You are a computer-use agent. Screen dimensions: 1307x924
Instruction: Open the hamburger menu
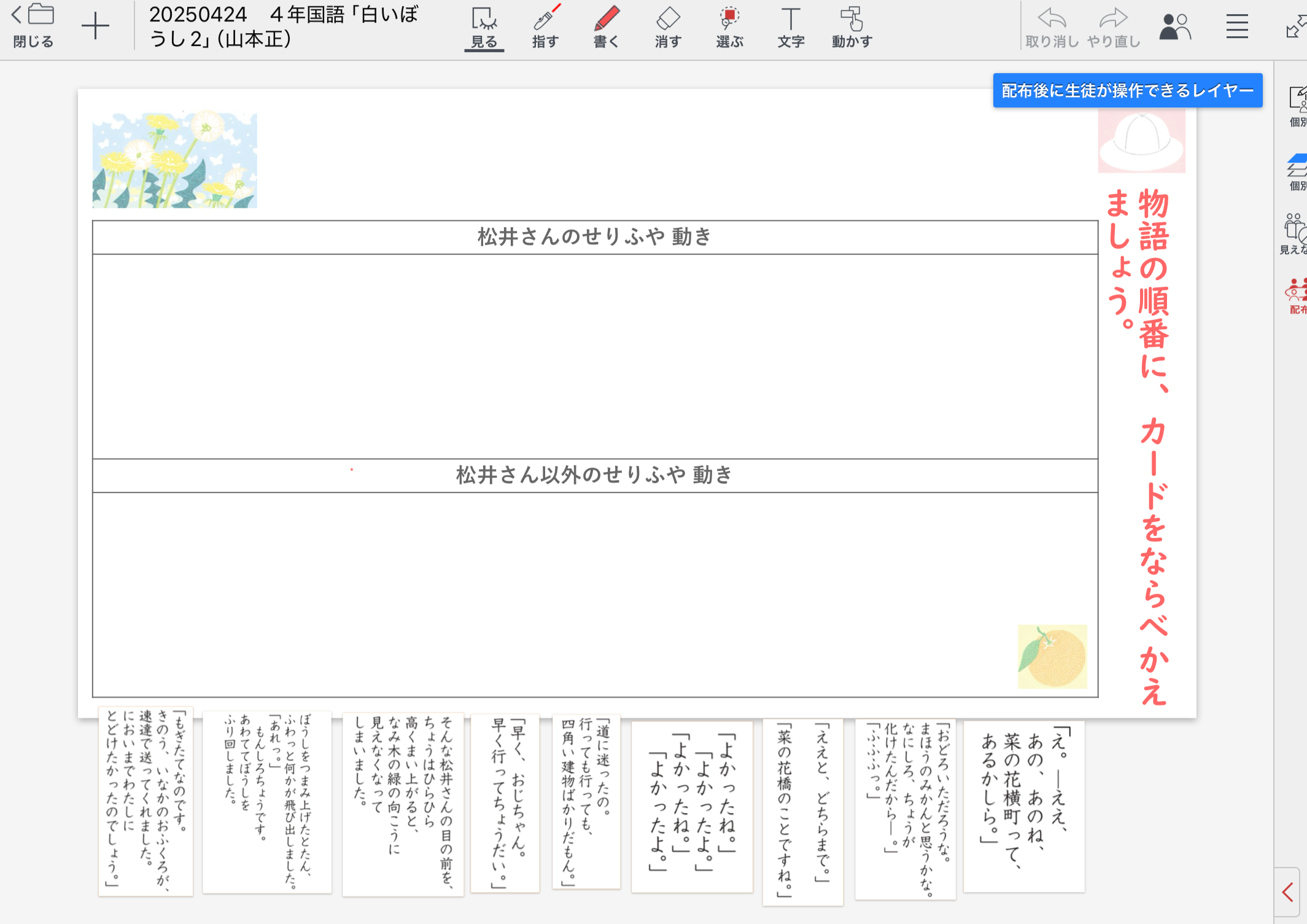click(x=1237, y=27)
